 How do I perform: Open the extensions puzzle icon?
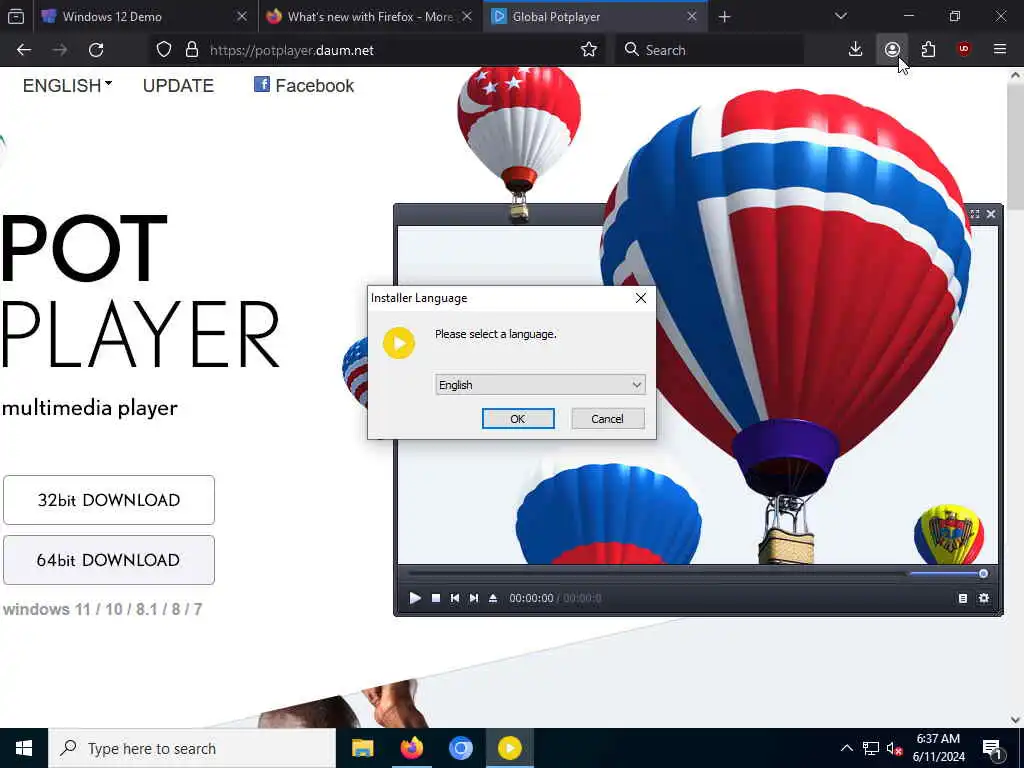pyautogui.click(x=928, y=50)
